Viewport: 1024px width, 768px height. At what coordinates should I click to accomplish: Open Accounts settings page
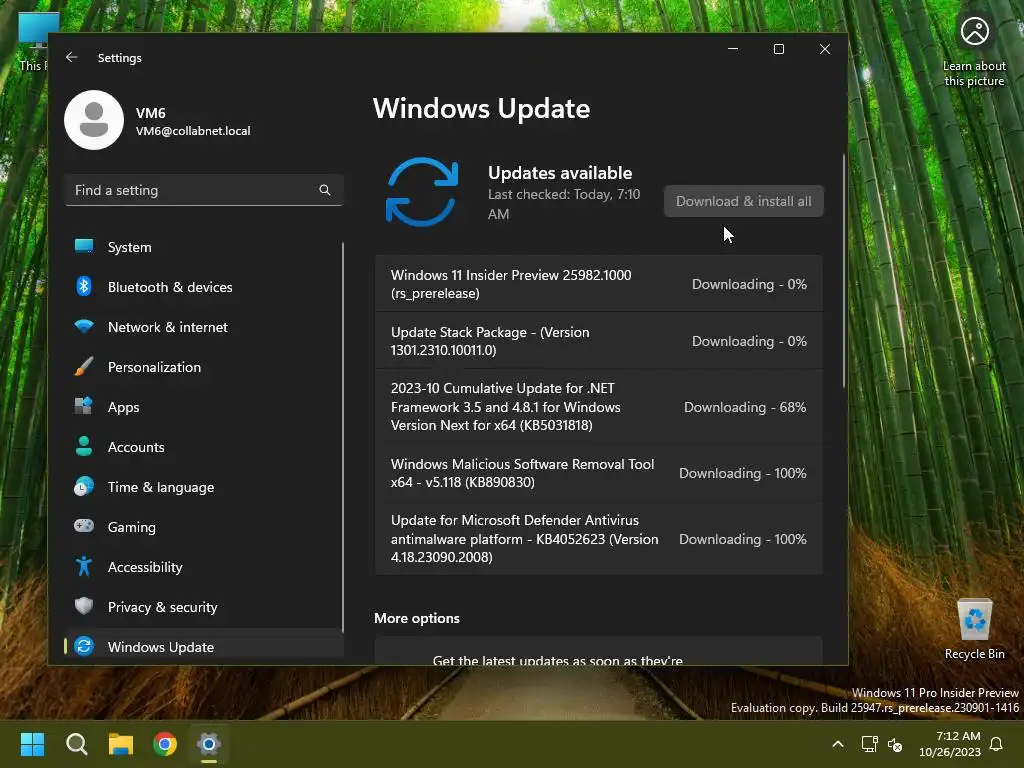coord(204,447)
